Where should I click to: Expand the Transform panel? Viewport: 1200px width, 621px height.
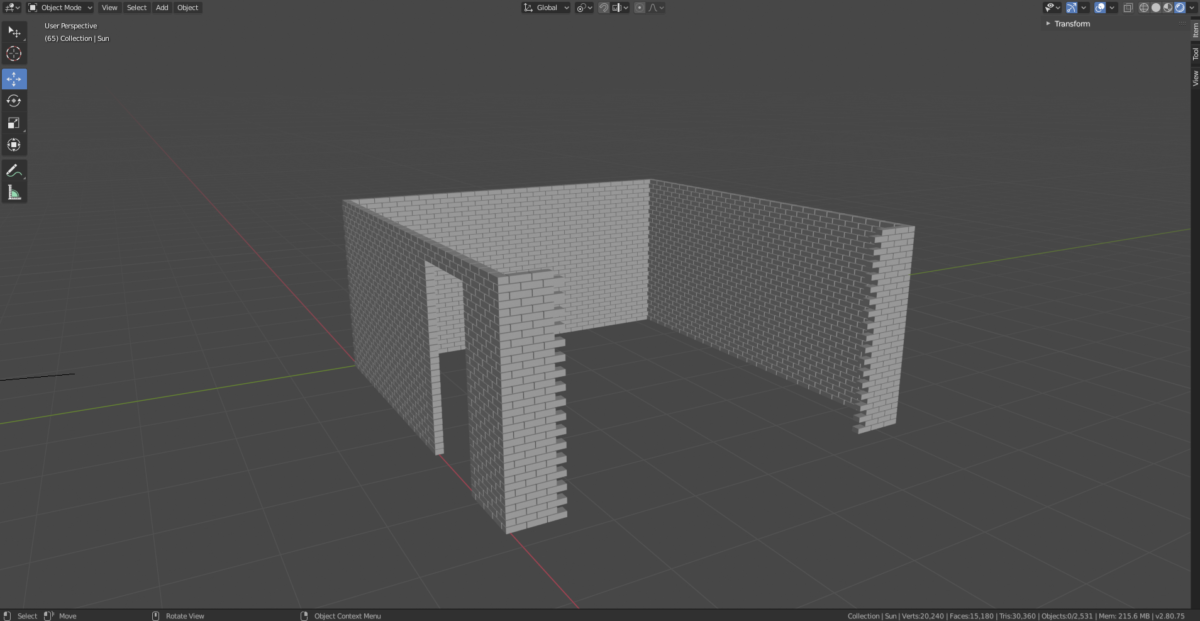[x=1072, y=24]
